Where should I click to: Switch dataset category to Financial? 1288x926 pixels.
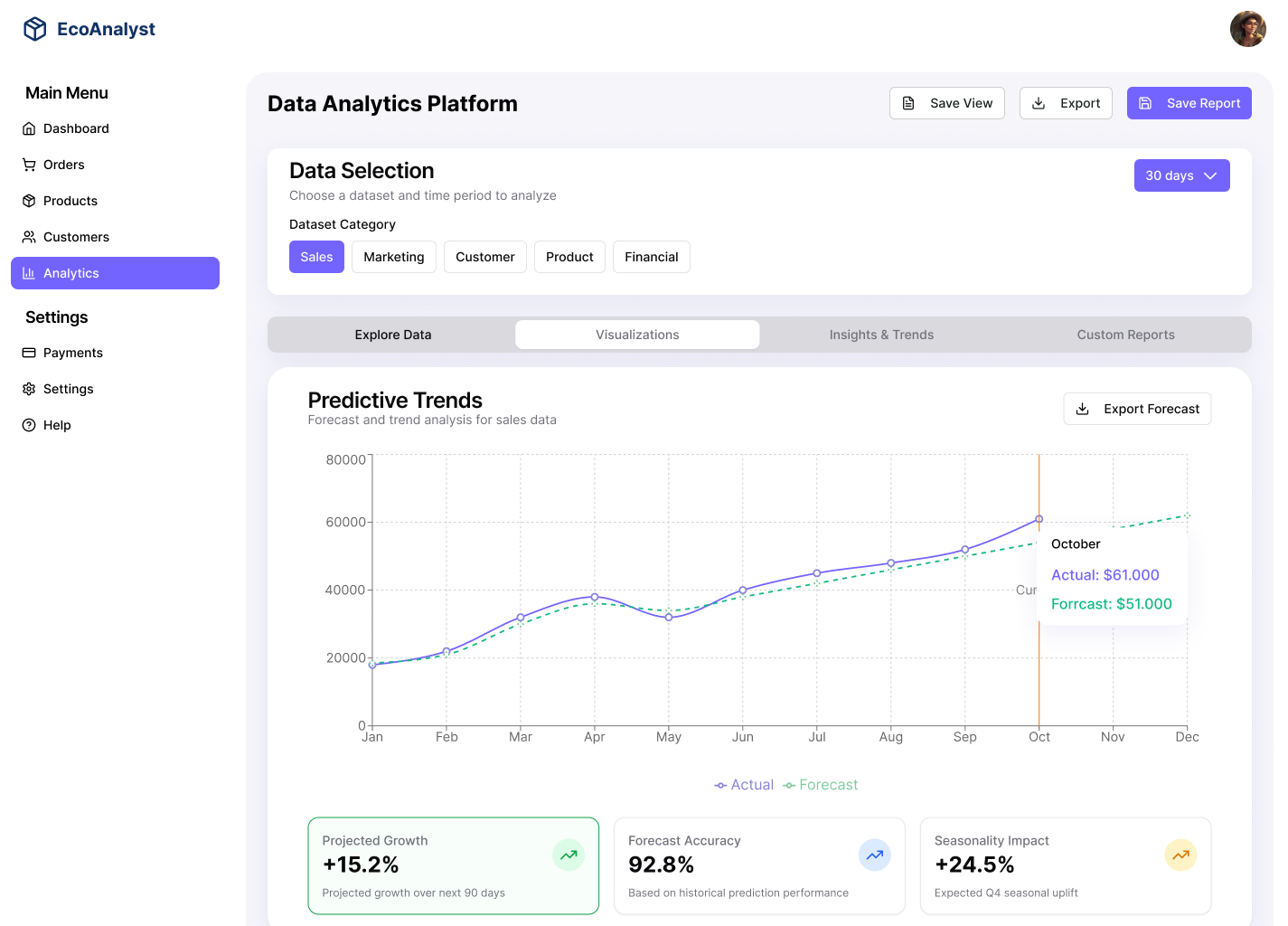click(x=651, y=257)
